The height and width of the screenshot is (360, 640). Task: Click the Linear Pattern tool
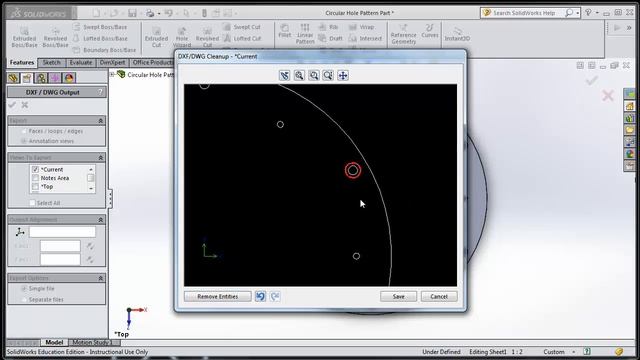point(305,33)
